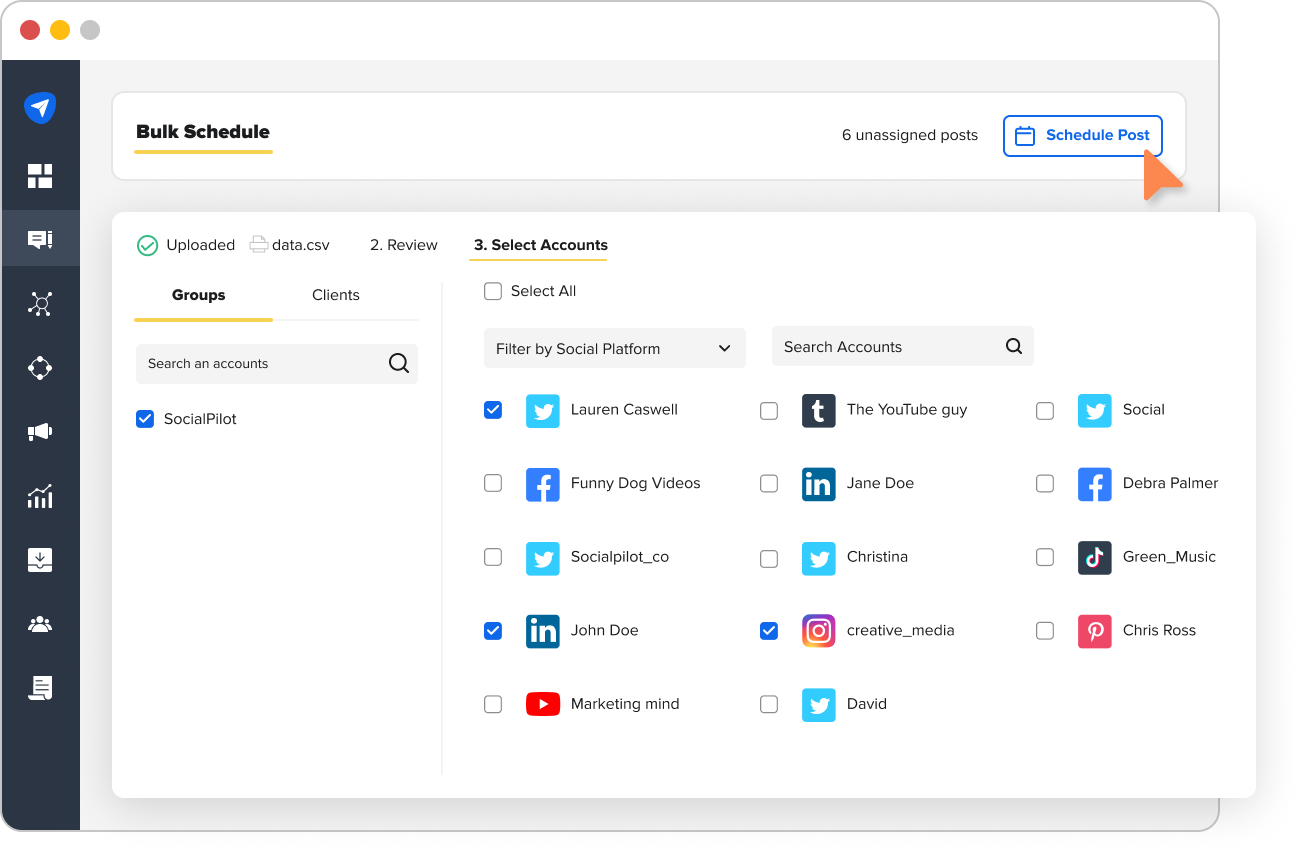Check the Socialpilot_co checkbox
Image resolution: width=1306 pixels, height=856 pixels.
[493, 557]
